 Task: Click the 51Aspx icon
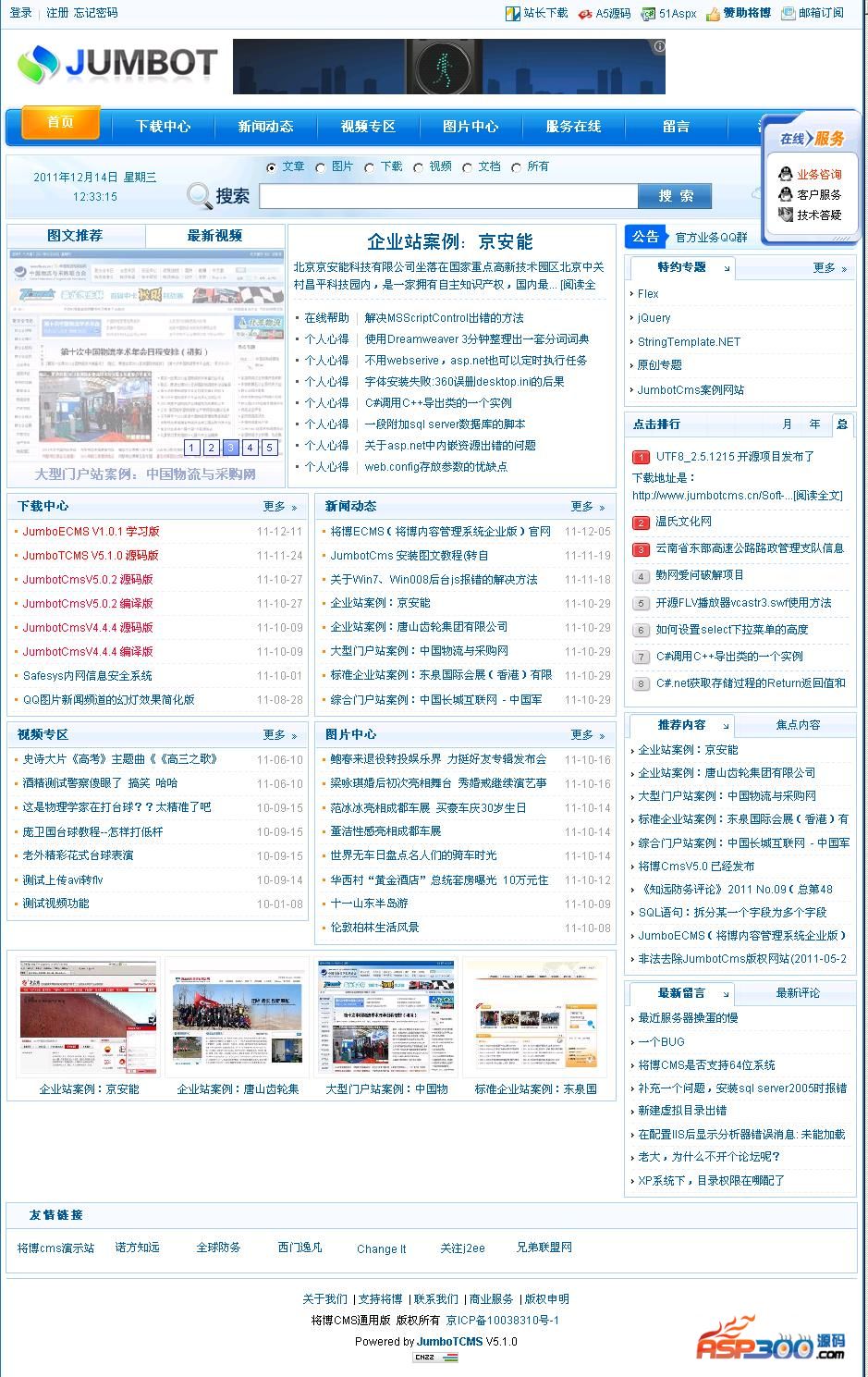649,14
